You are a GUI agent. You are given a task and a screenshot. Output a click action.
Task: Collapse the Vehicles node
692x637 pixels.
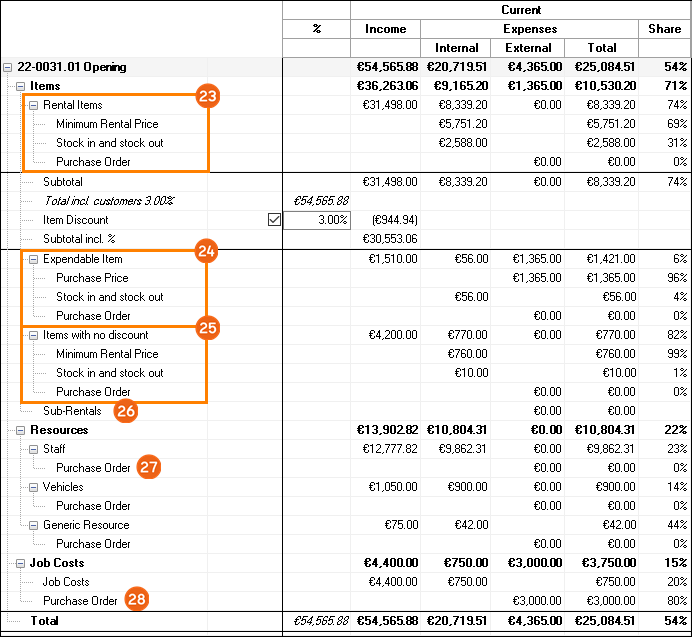point(34,487)
